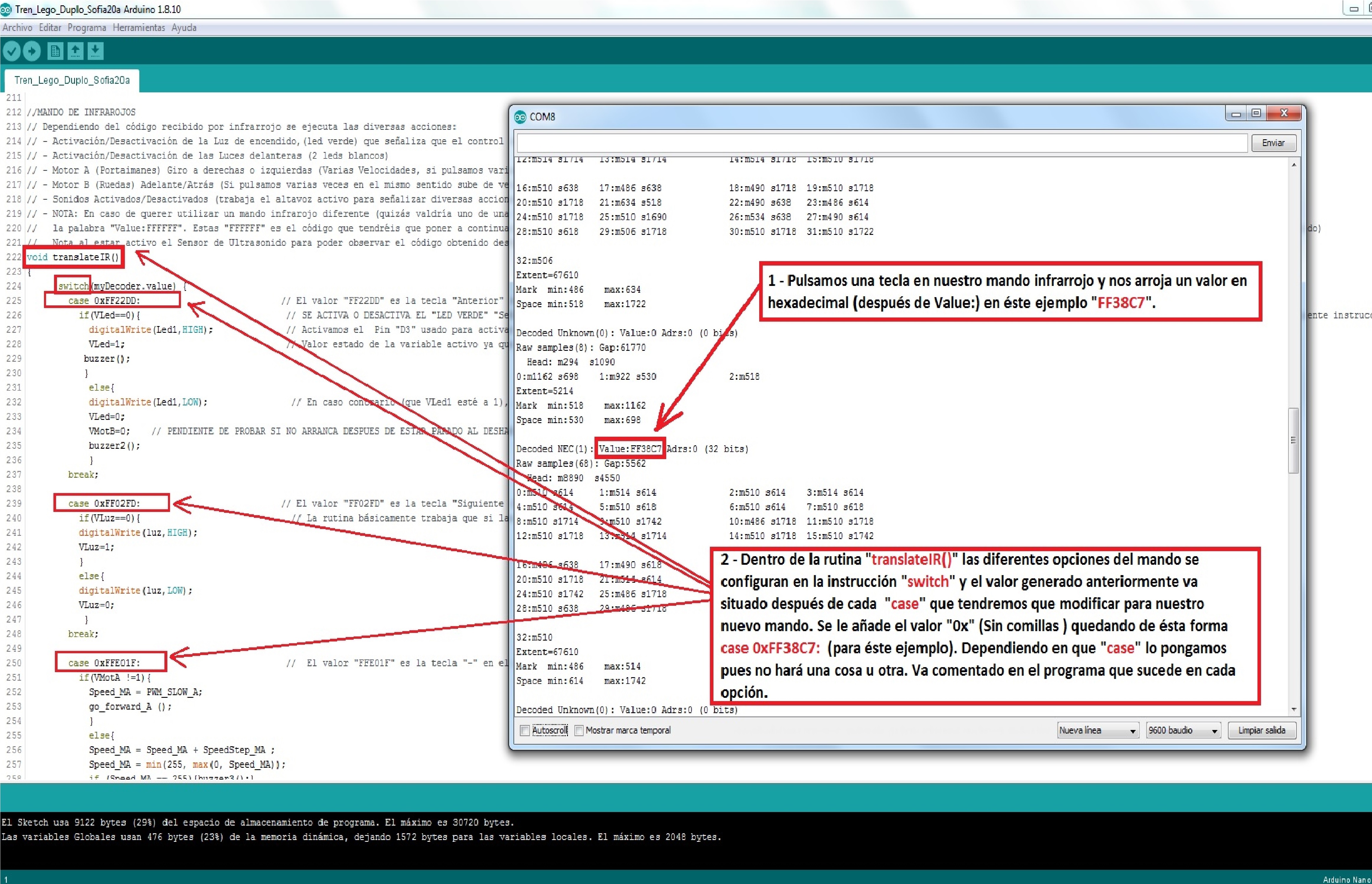This screenshot has height=884, width=1372.
Task: Click the Enviar button in serial monitor
Action: (x=1273, y=143)
